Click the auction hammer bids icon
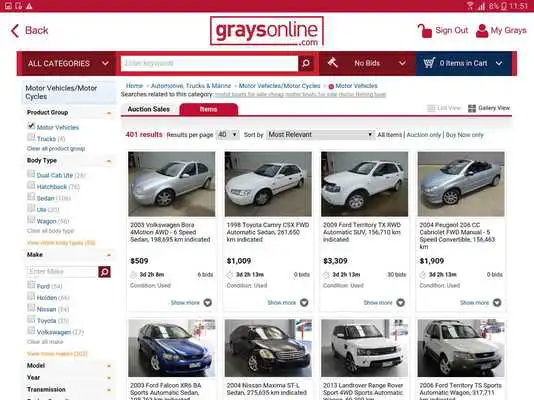Screen dimensions: 534x400 coord(332,63)
